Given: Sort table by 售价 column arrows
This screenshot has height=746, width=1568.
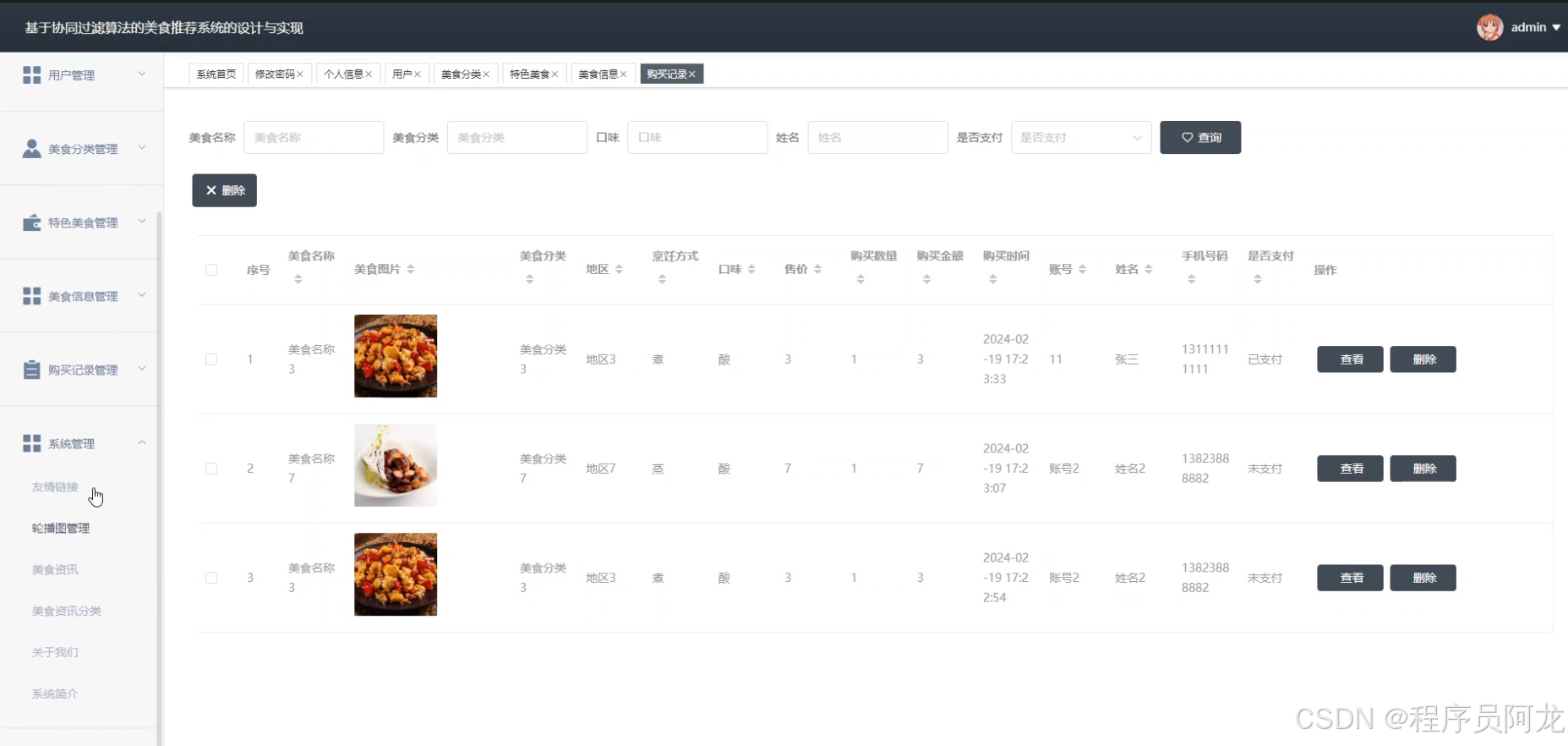Looking at the screenshot, I should pyautogui.click(x=817, y=269).
